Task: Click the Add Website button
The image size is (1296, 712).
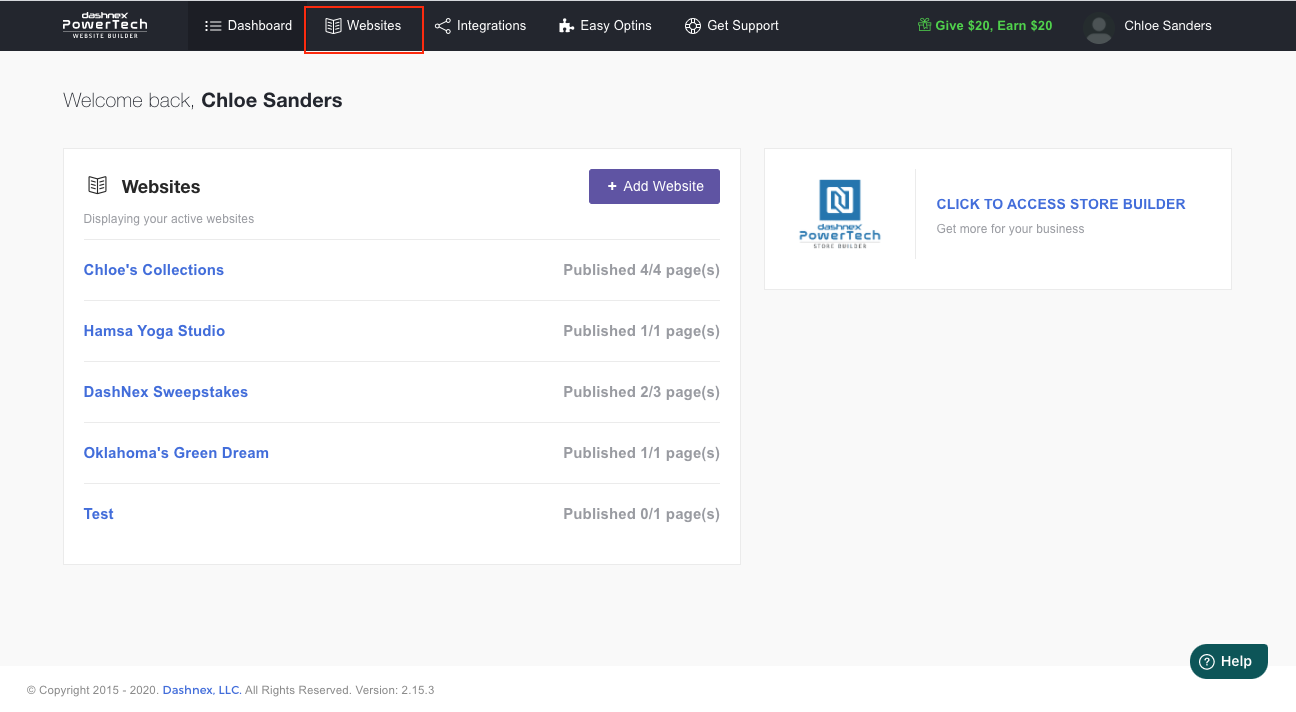Action: (654, 186)
